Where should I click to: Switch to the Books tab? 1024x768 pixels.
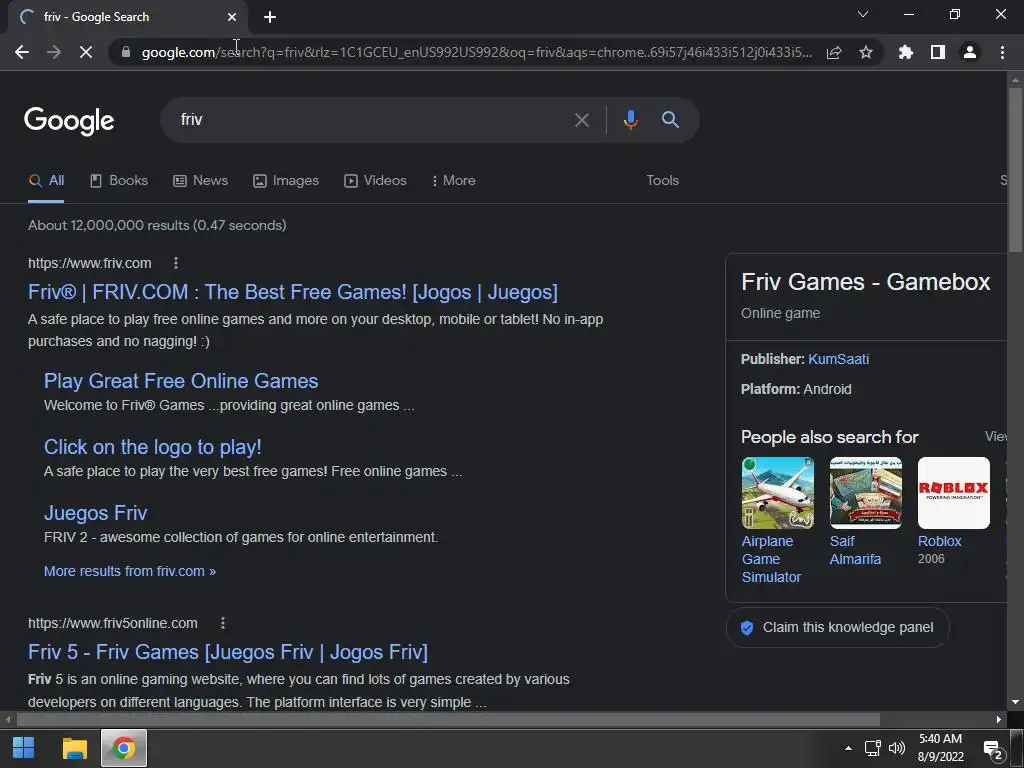pyautogui.click(x=119, y=181)
